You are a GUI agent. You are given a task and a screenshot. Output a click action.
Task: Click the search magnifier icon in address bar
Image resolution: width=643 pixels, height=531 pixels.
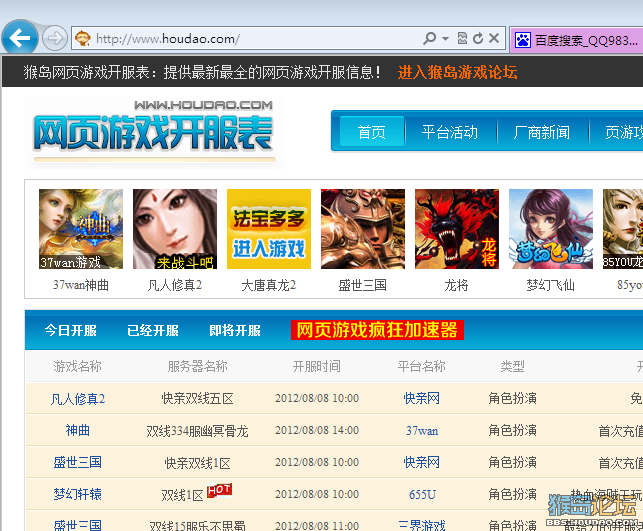(429, 38)
